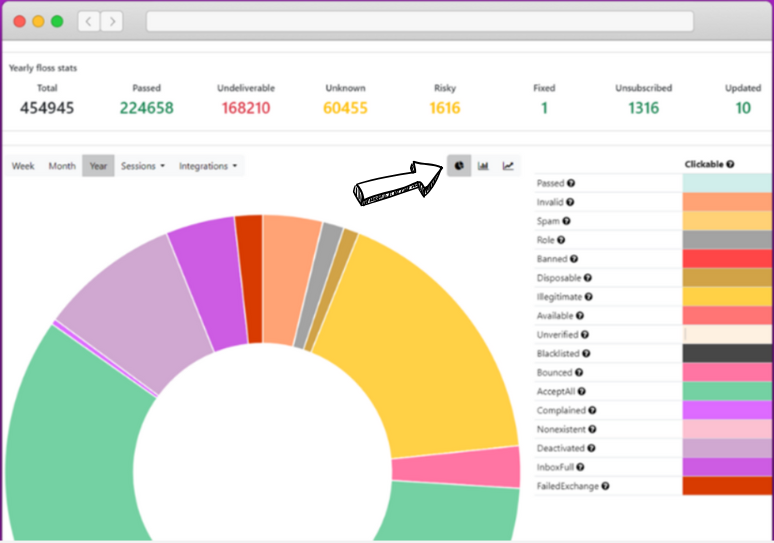Open help icon next to FailedExchange
774x543 pixels.
(x=605, y=486)
